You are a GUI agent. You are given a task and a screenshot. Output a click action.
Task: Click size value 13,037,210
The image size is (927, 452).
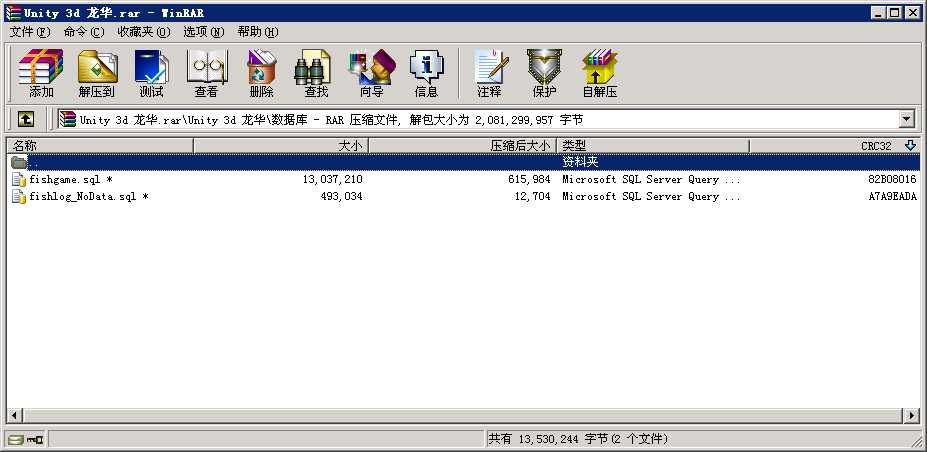pyautogui.click(x=332, y=180)
